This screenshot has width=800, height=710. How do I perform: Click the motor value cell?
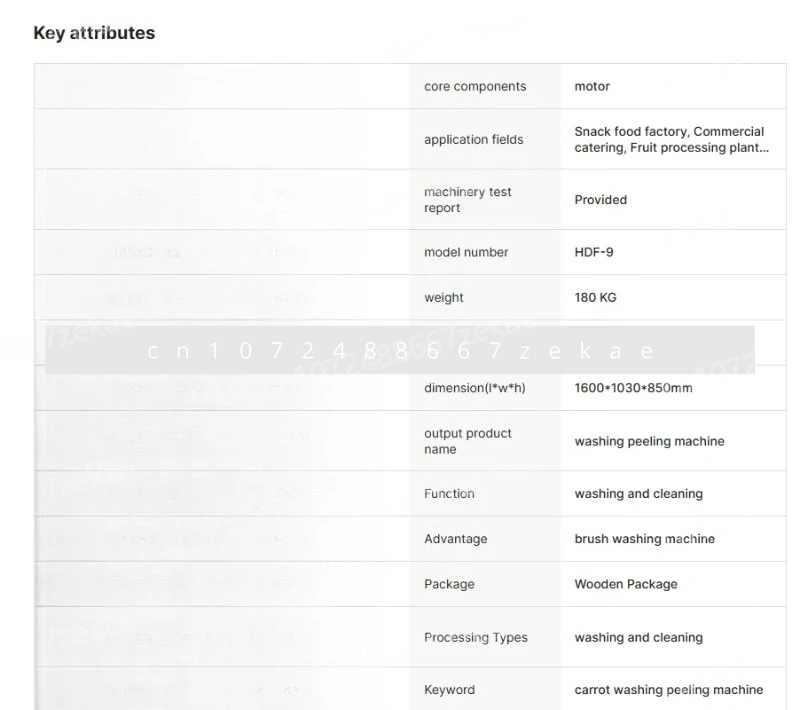click(x=592, y=87)
